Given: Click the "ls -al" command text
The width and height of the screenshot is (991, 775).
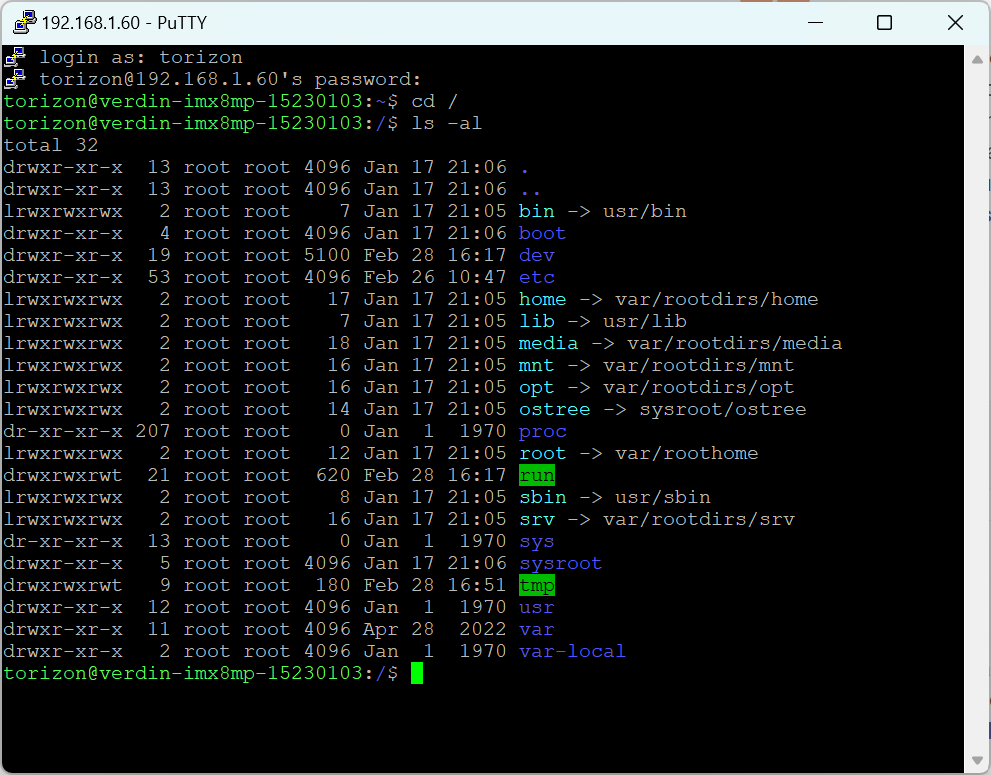Looking at the screenshot, I should [x=447, y=123].
